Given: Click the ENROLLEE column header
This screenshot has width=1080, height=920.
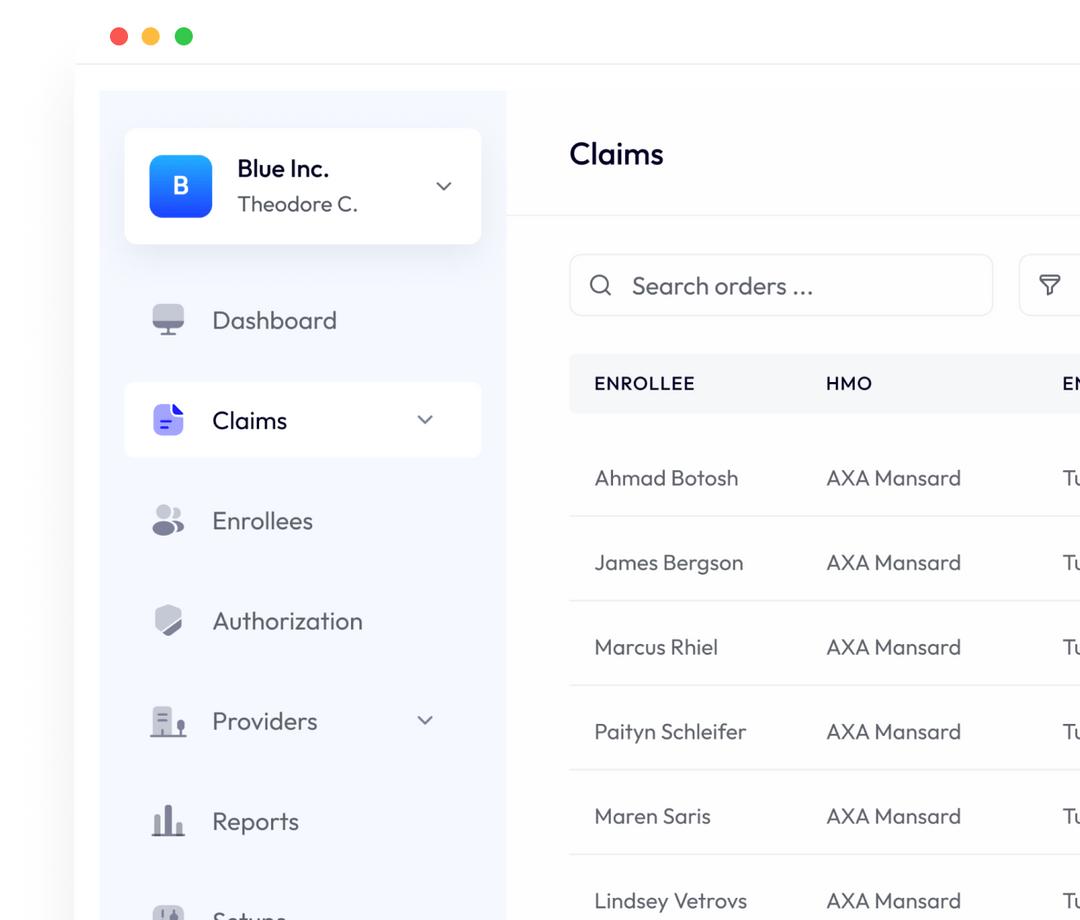Looking at the screenshot, I should 644,383.
